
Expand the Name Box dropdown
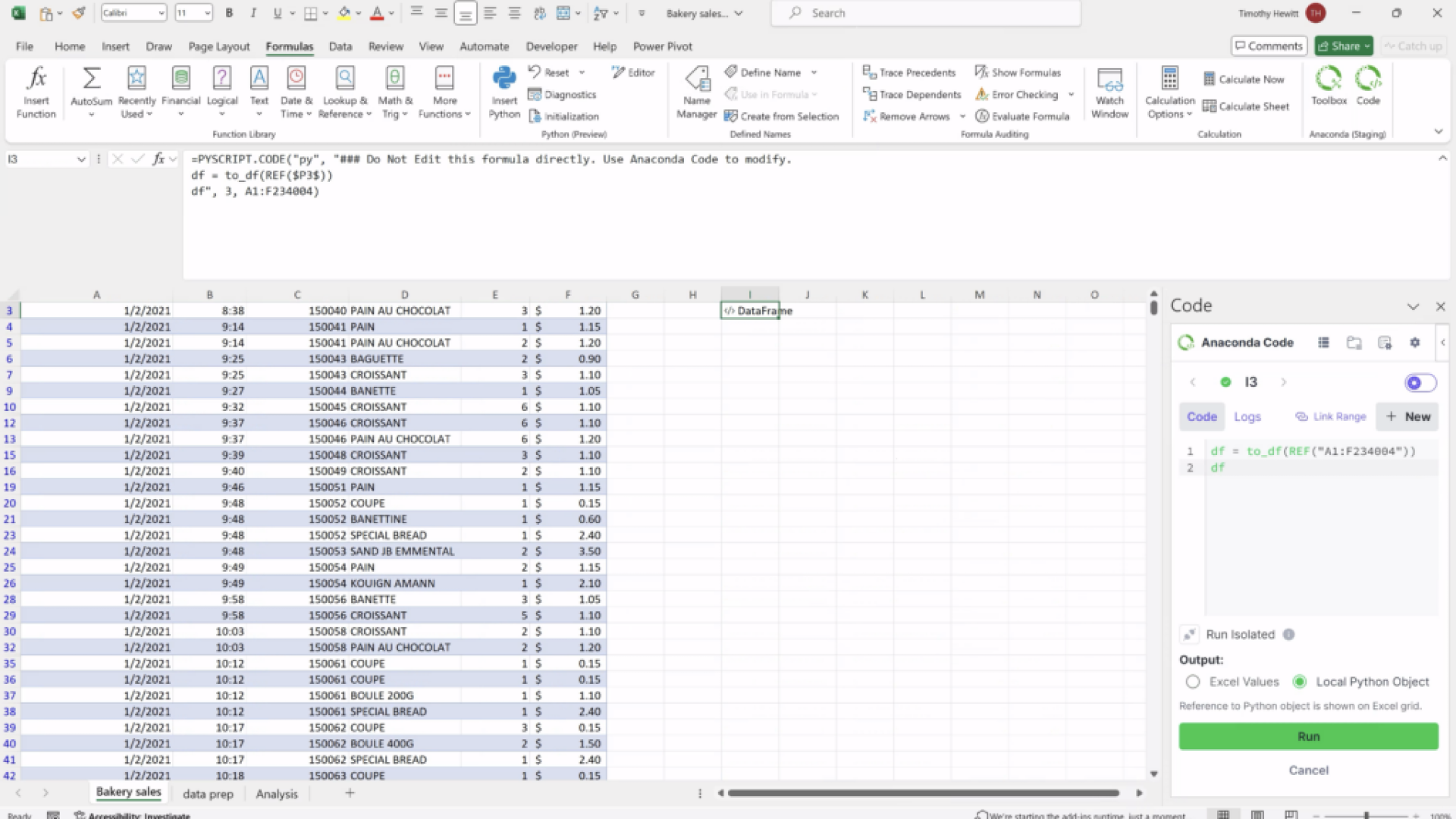[81, 159]
